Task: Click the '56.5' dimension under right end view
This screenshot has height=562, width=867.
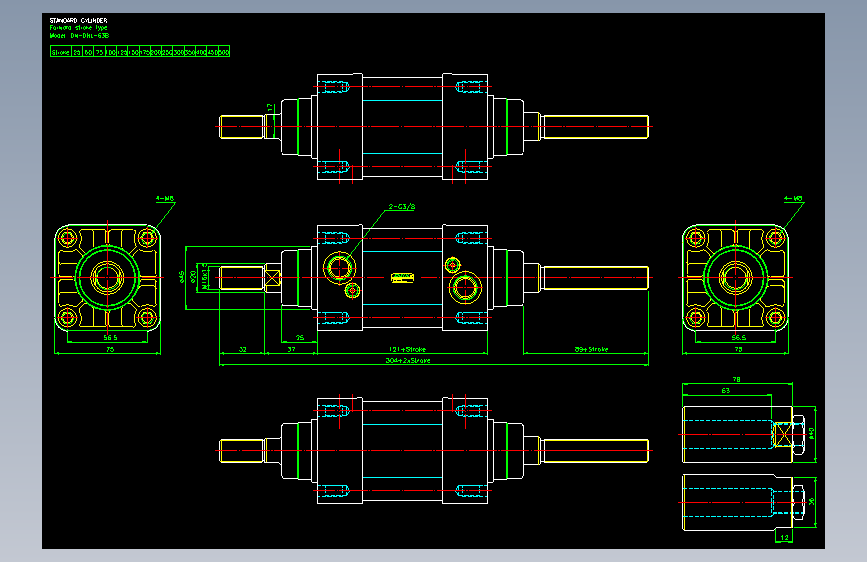Action: (x=739, y=337)
